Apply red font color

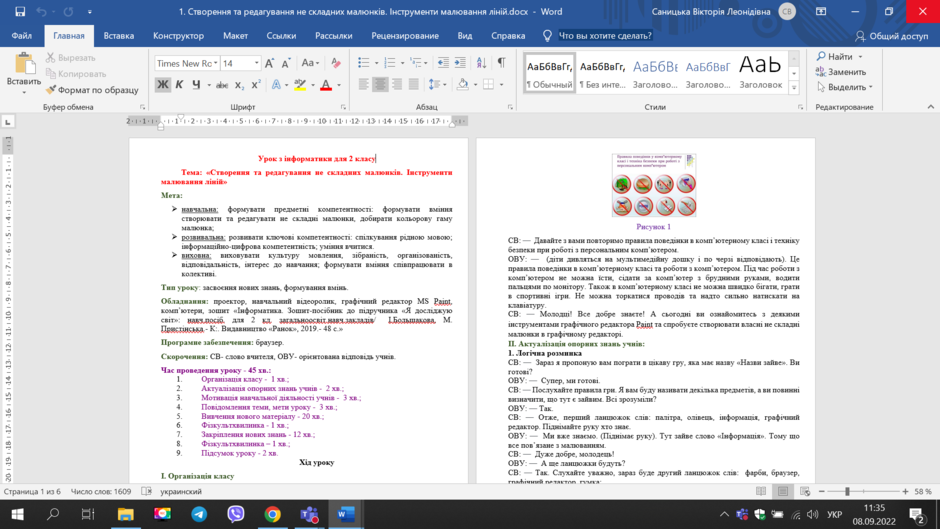326,85
